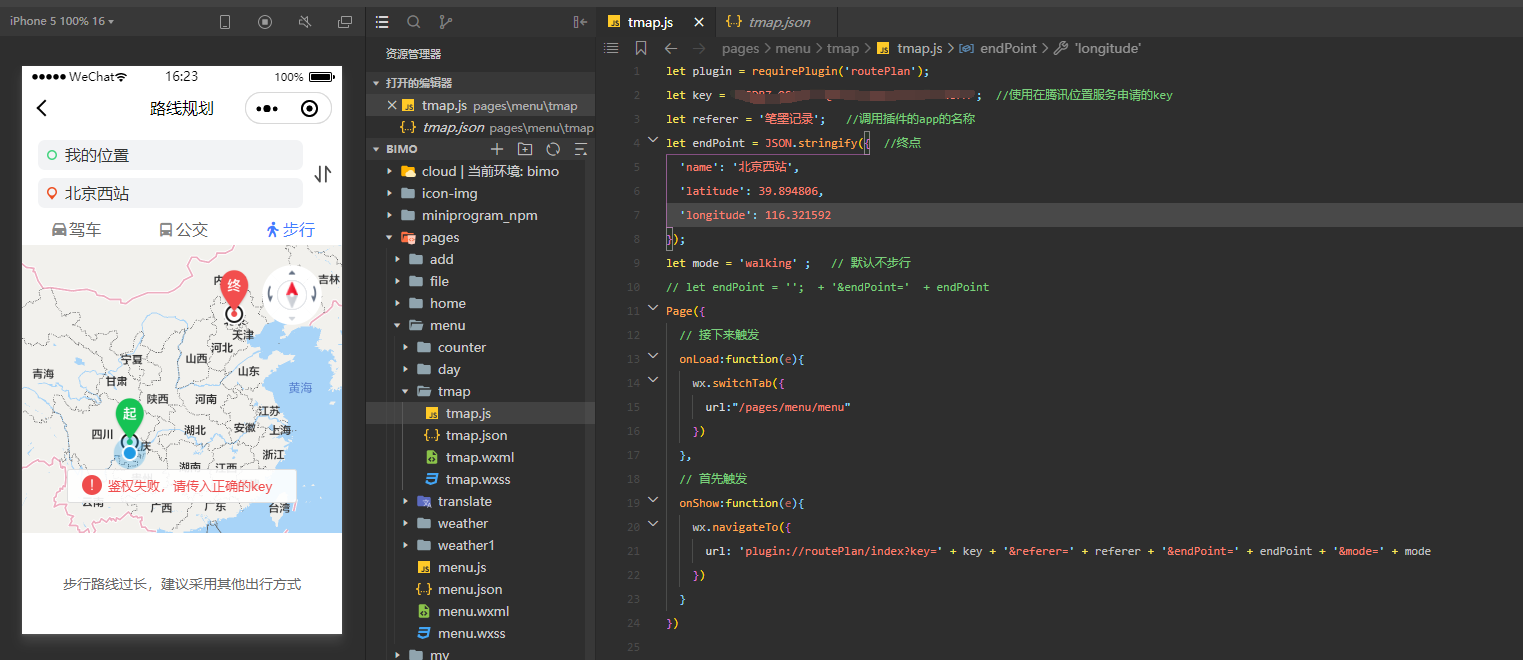Click the collapse all folders icon
Image resolution: width=1523 pixels, height=660 pixels.
coord(580,149)
